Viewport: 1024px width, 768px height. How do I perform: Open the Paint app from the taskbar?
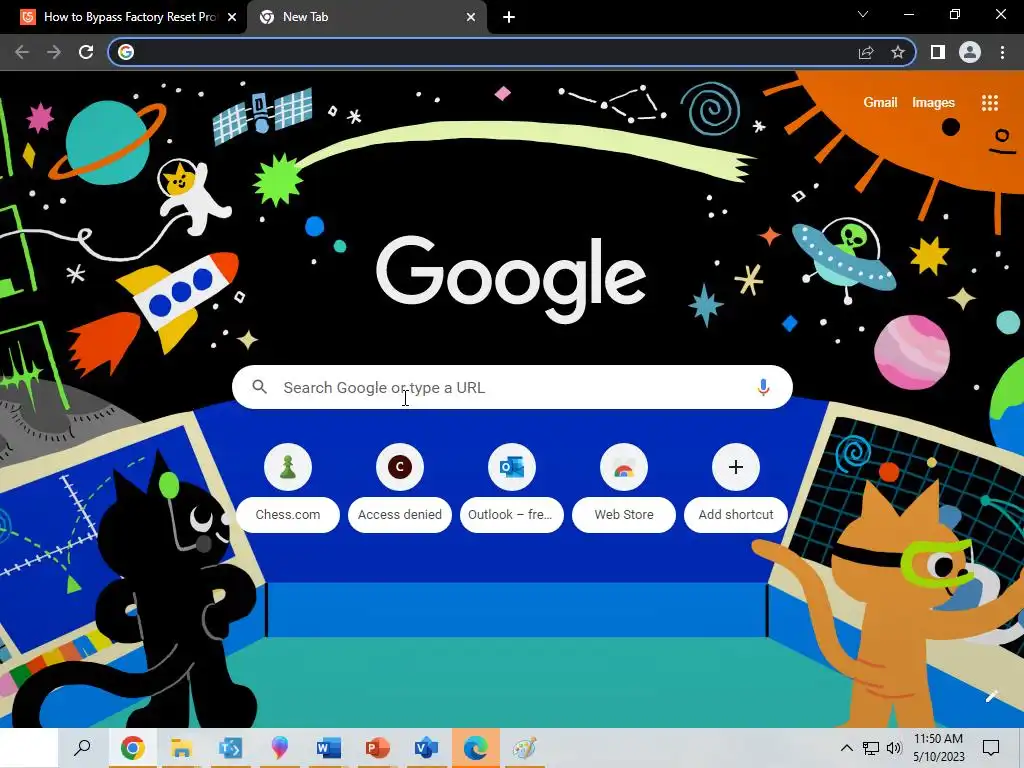click(x=524, y=748)
